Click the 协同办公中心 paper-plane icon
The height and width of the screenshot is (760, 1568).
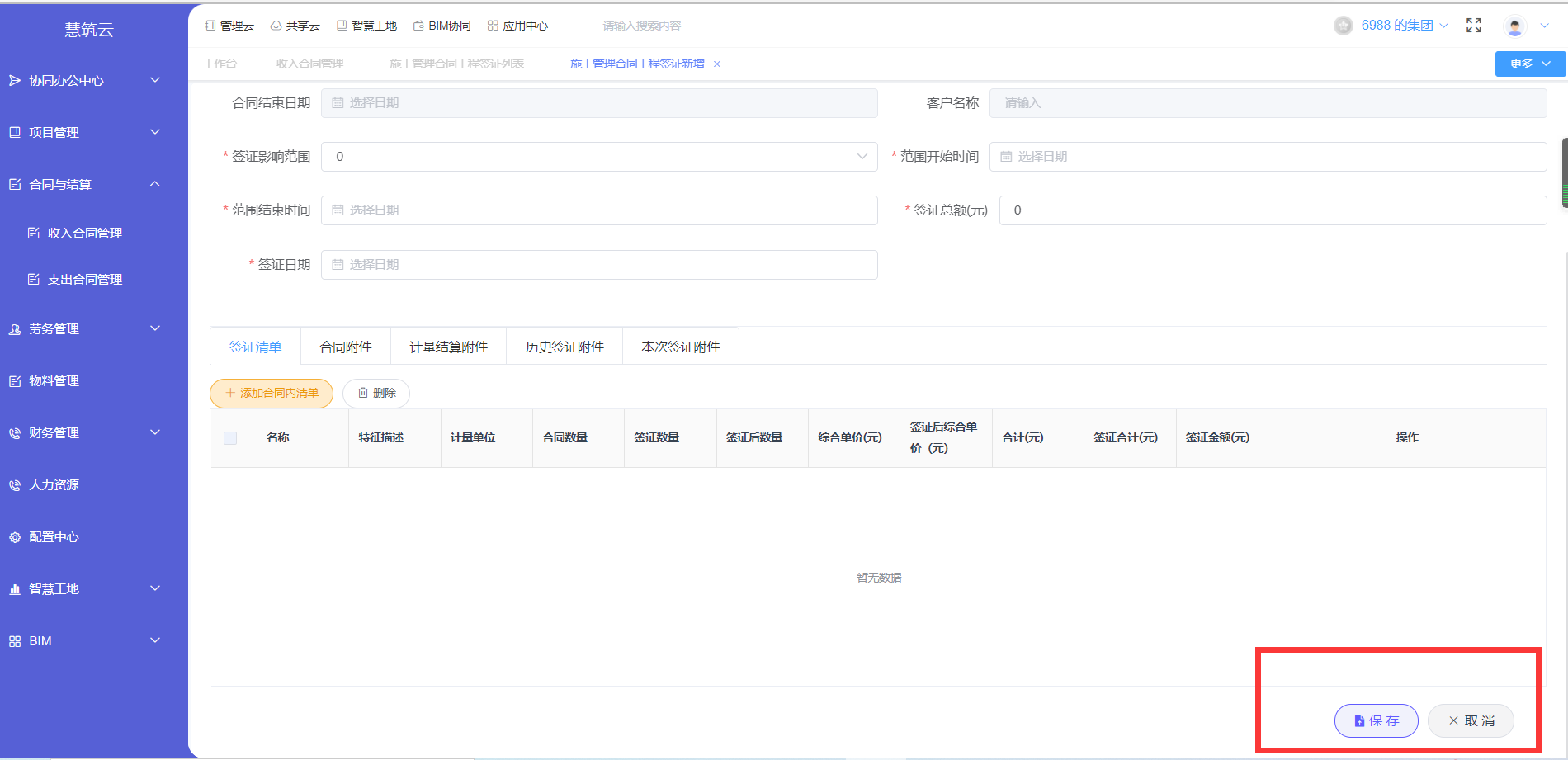15,80
